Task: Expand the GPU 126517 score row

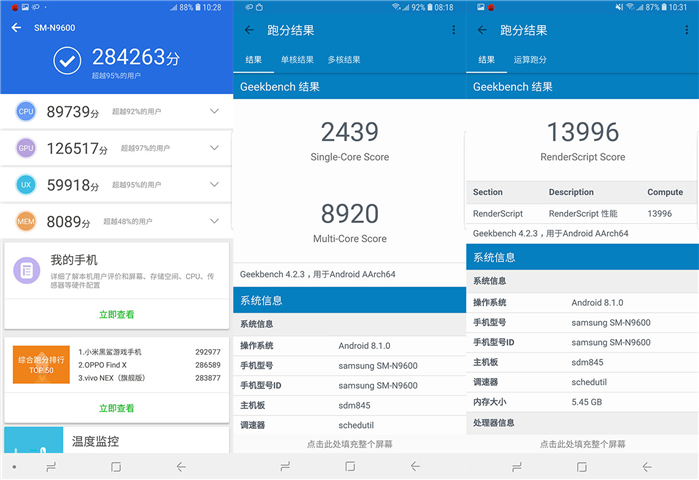Action: (214, 148)
